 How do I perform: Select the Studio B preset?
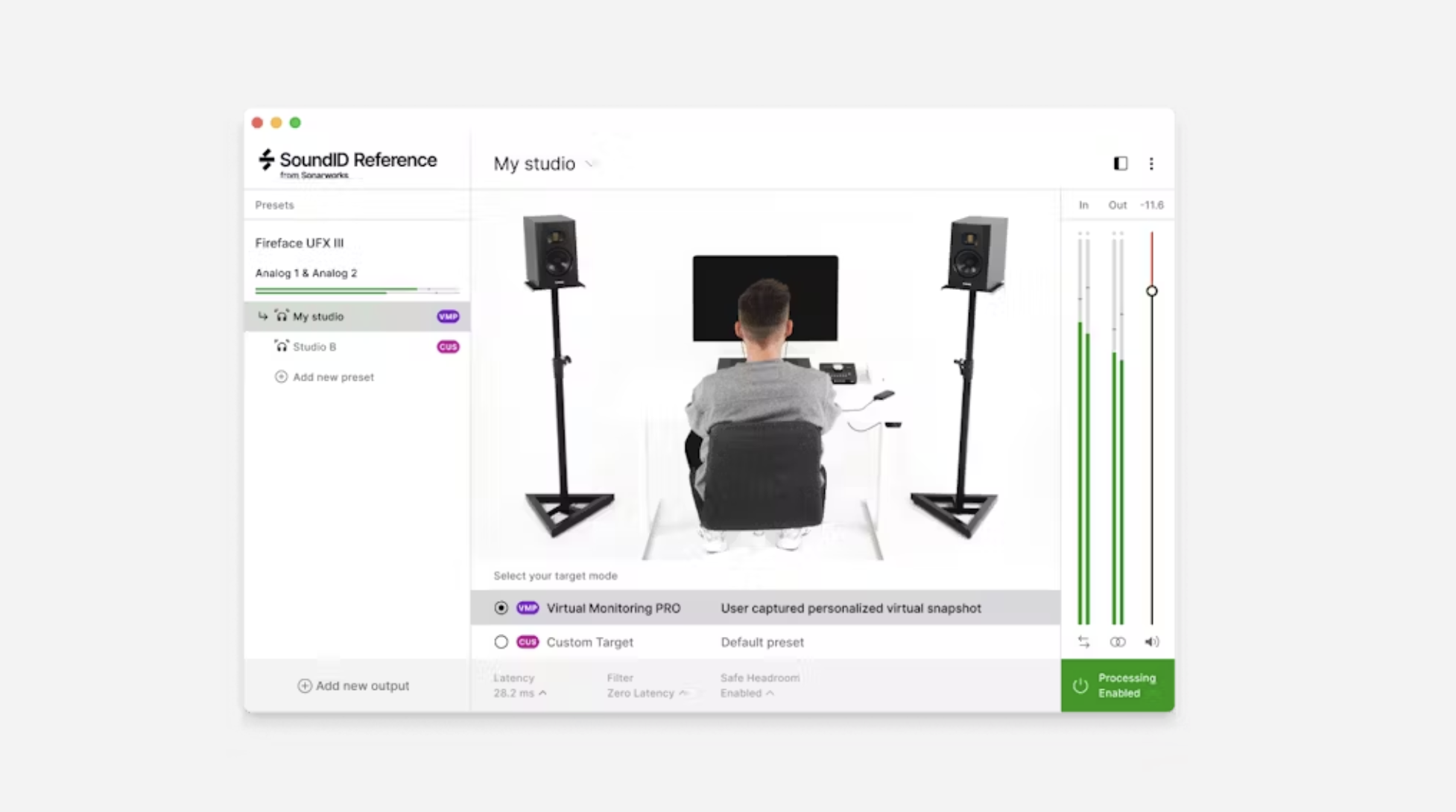coord(314,347)
